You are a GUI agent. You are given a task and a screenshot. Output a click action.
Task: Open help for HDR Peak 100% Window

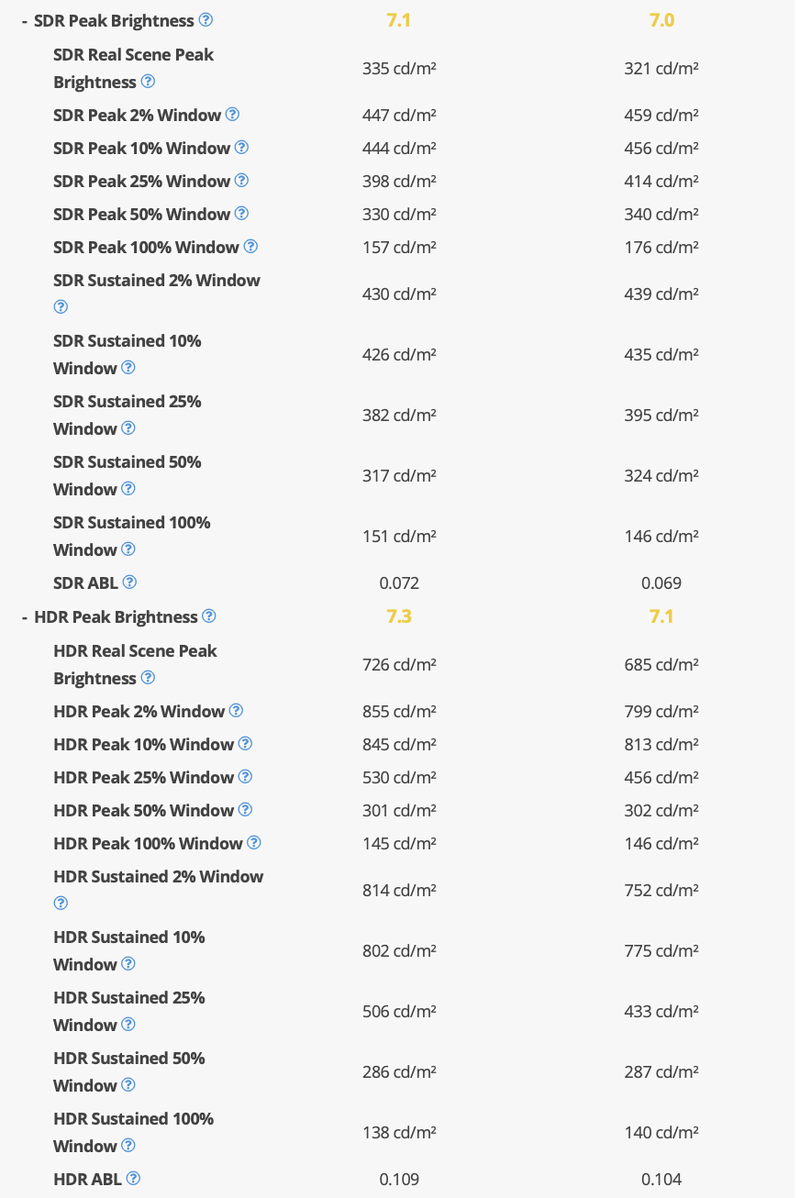point(254,843)
